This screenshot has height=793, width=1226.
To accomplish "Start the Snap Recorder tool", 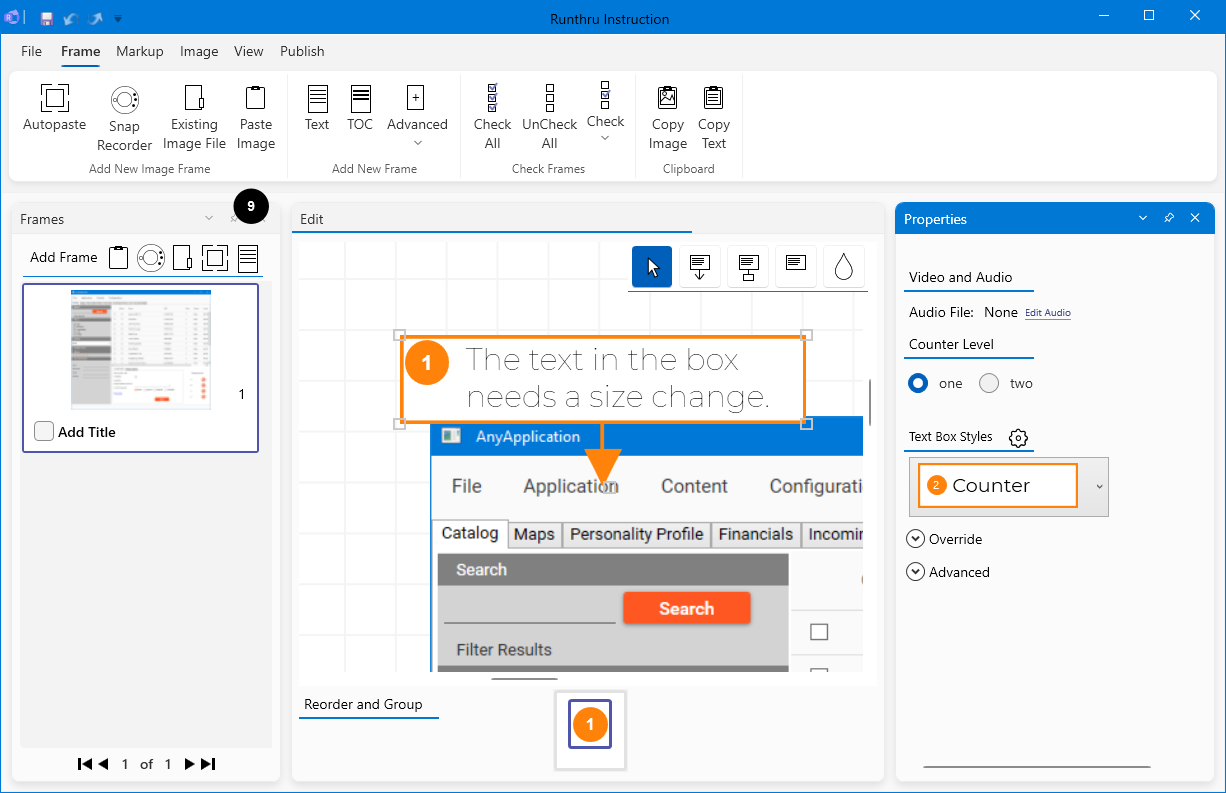I will point(124,100).
